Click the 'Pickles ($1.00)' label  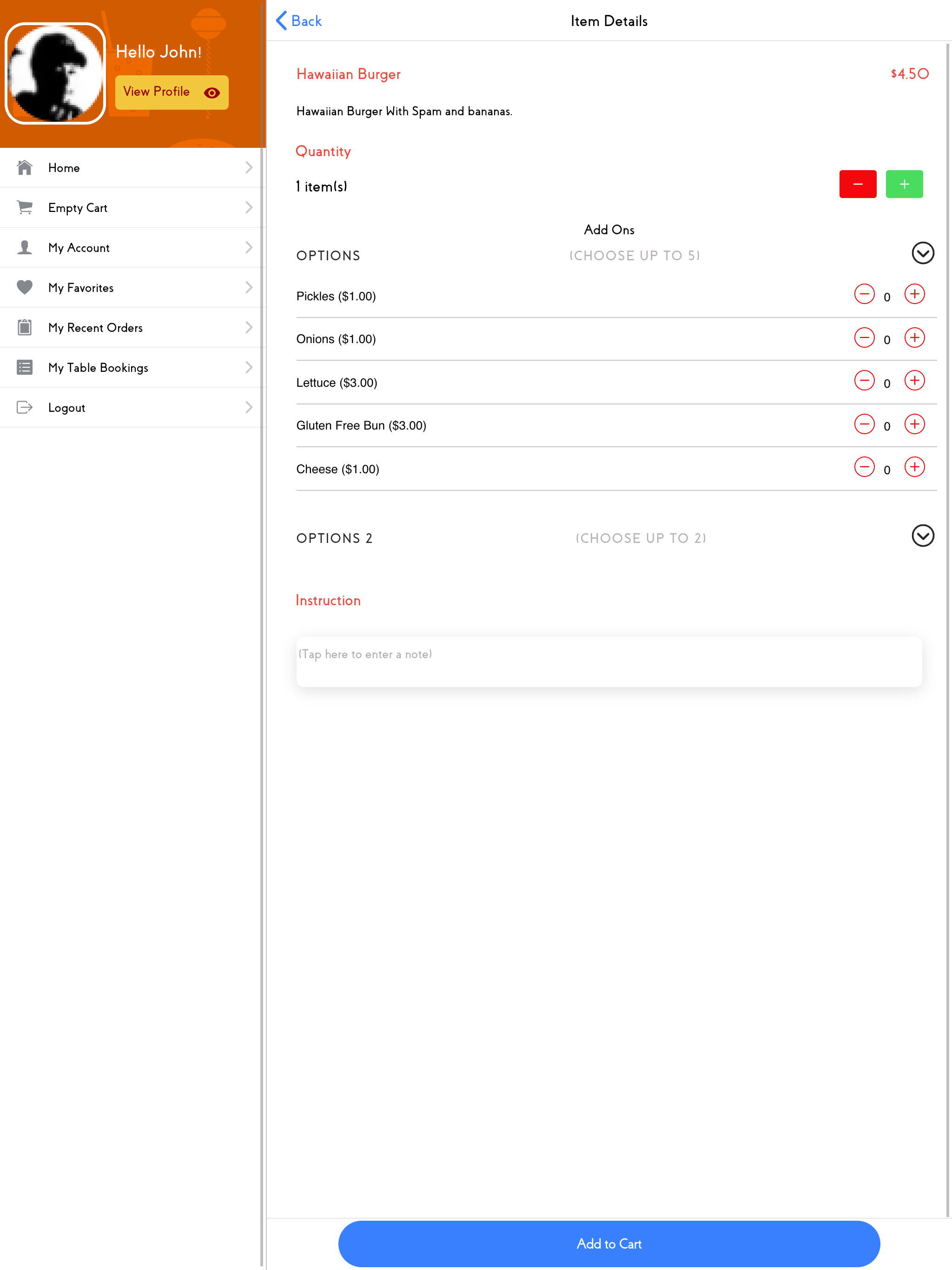[336, 296]
